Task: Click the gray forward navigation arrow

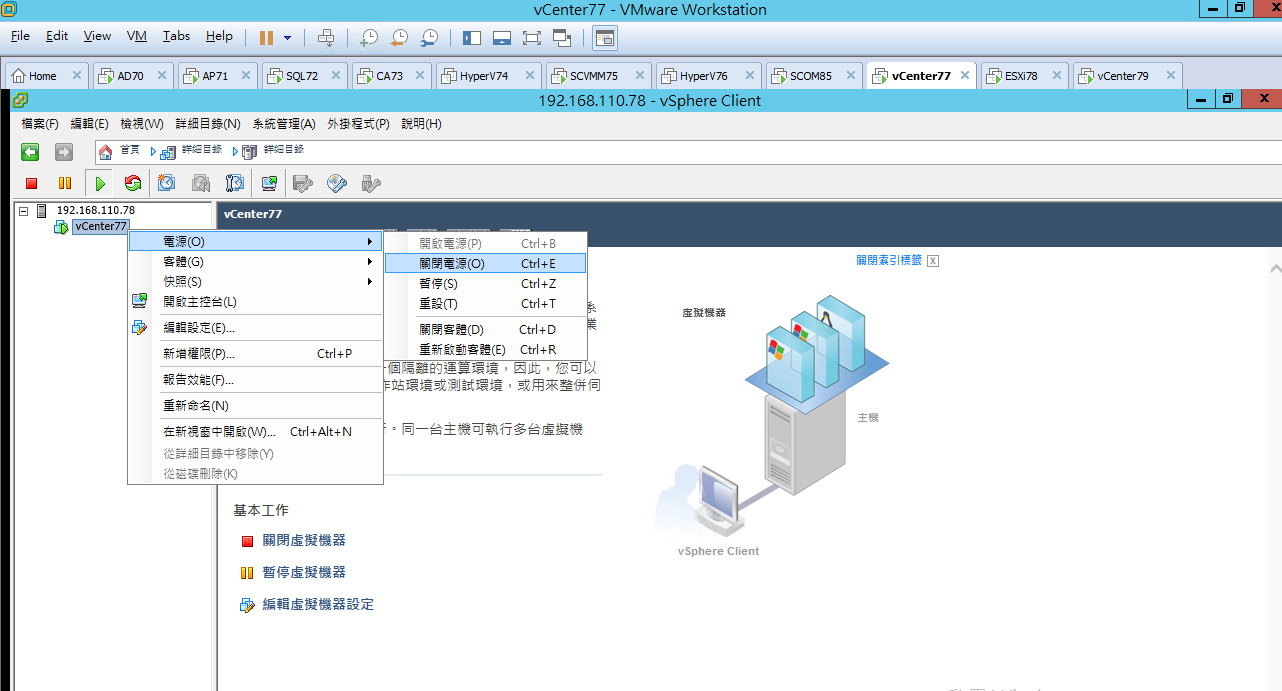Action: tap(64, 152)
